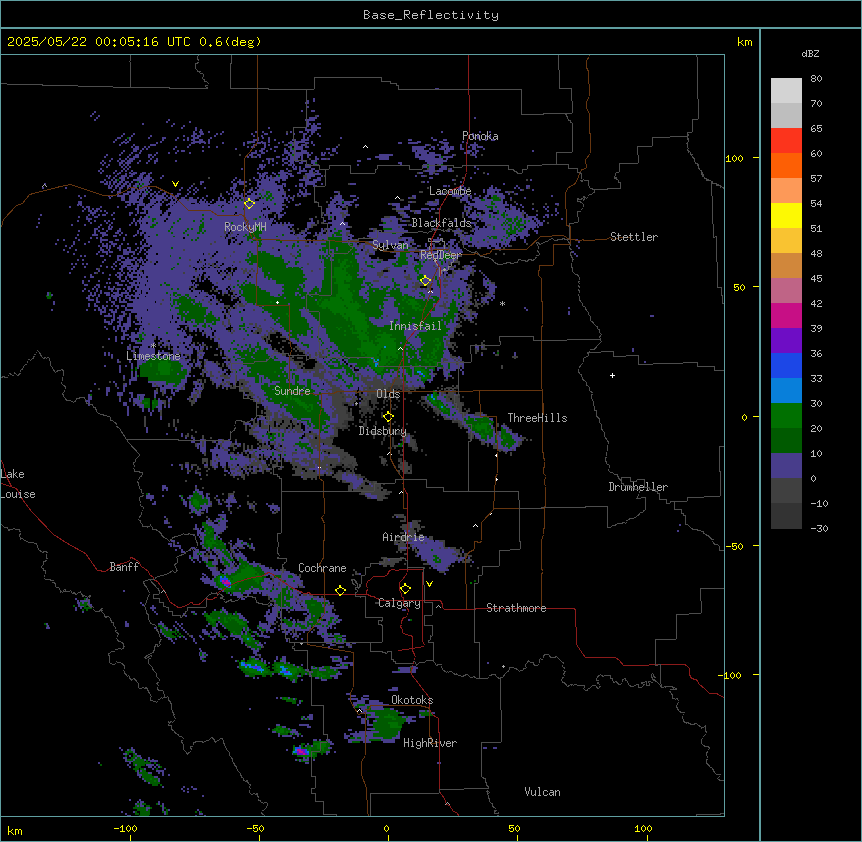Screen dimensions: 862x842
Task: Click the yellow diamond marker near RockyMH
Action: (x=249, y=203)
